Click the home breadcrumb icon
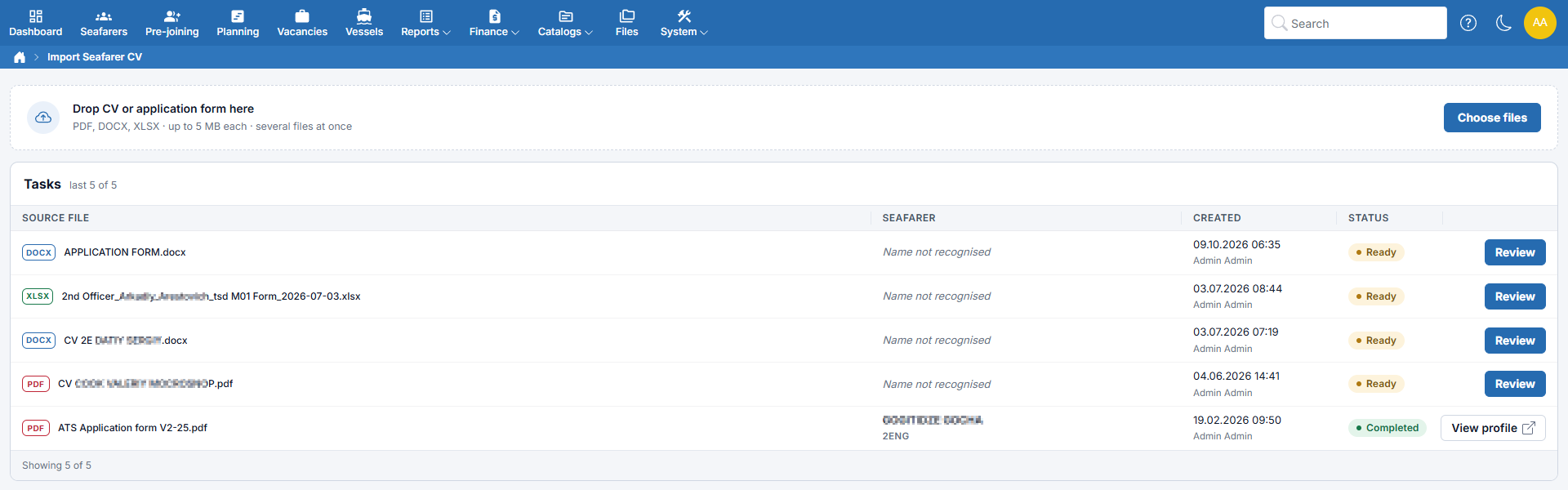The image size is (1568, 490). pyautogui.click(x=20, y=57)
